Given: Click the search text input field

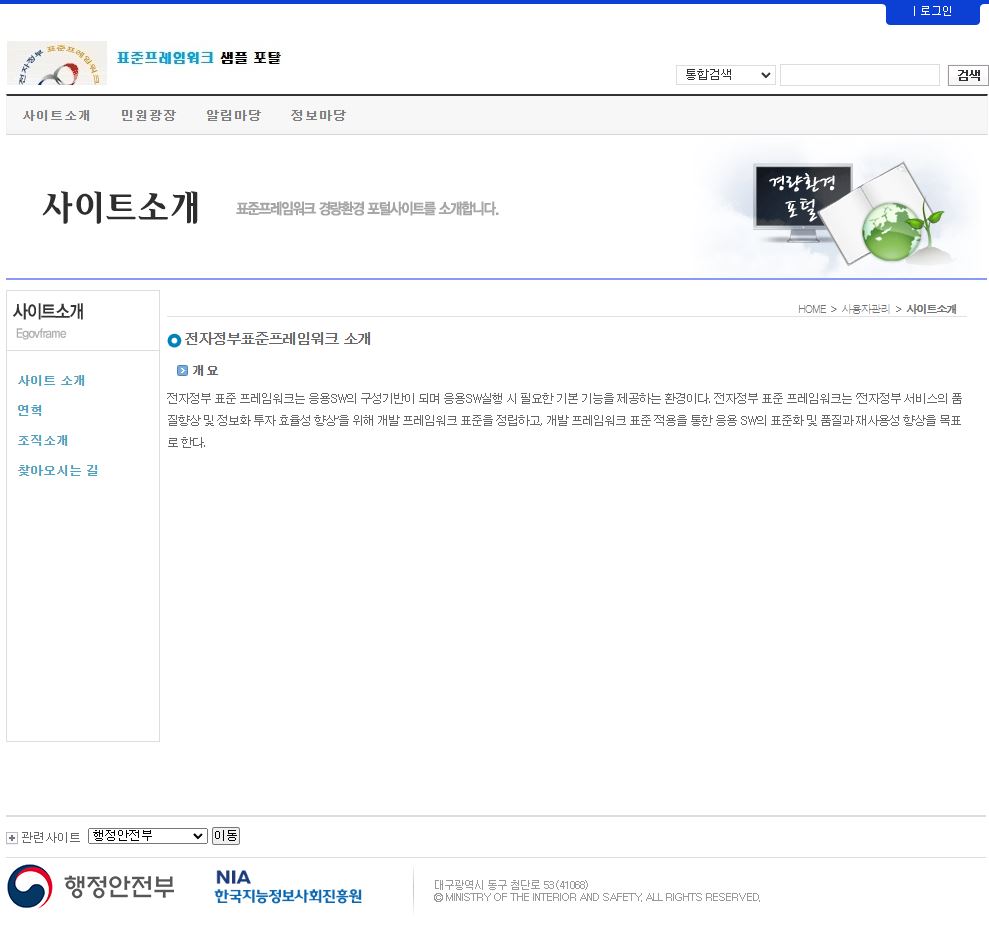Looking at the screenshot, I should tap(859, 75).
